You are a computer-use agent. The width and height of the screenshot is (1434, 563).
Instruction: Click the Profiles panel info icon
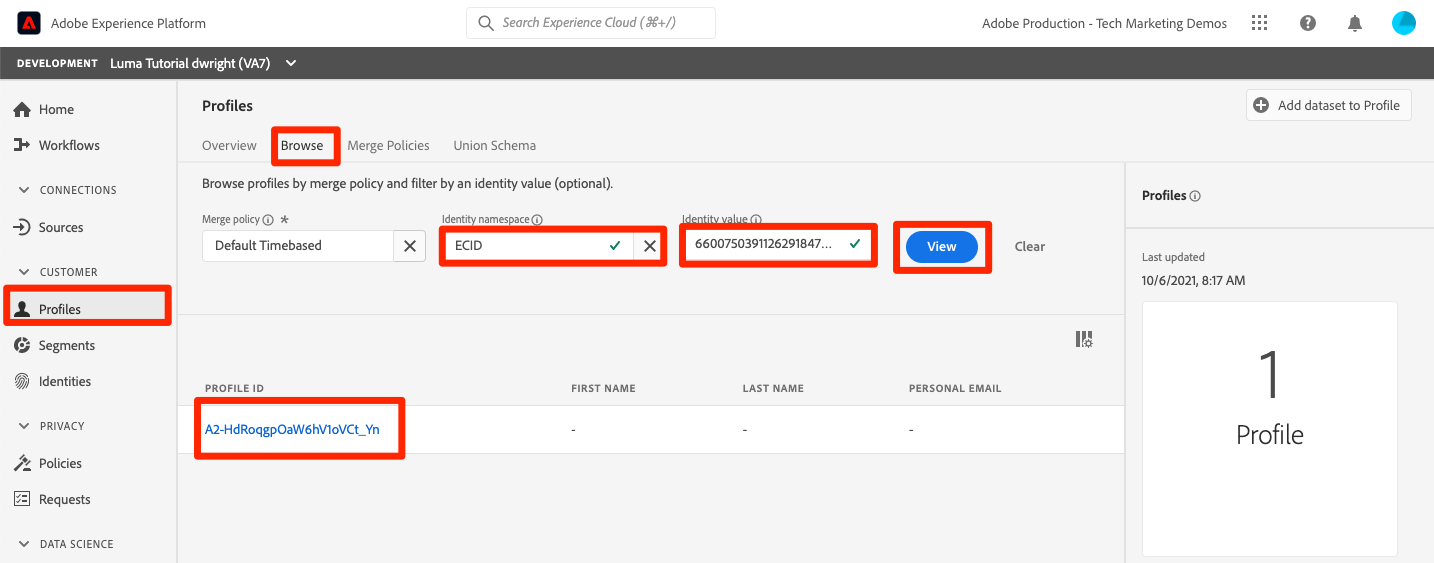point(1196,196)
